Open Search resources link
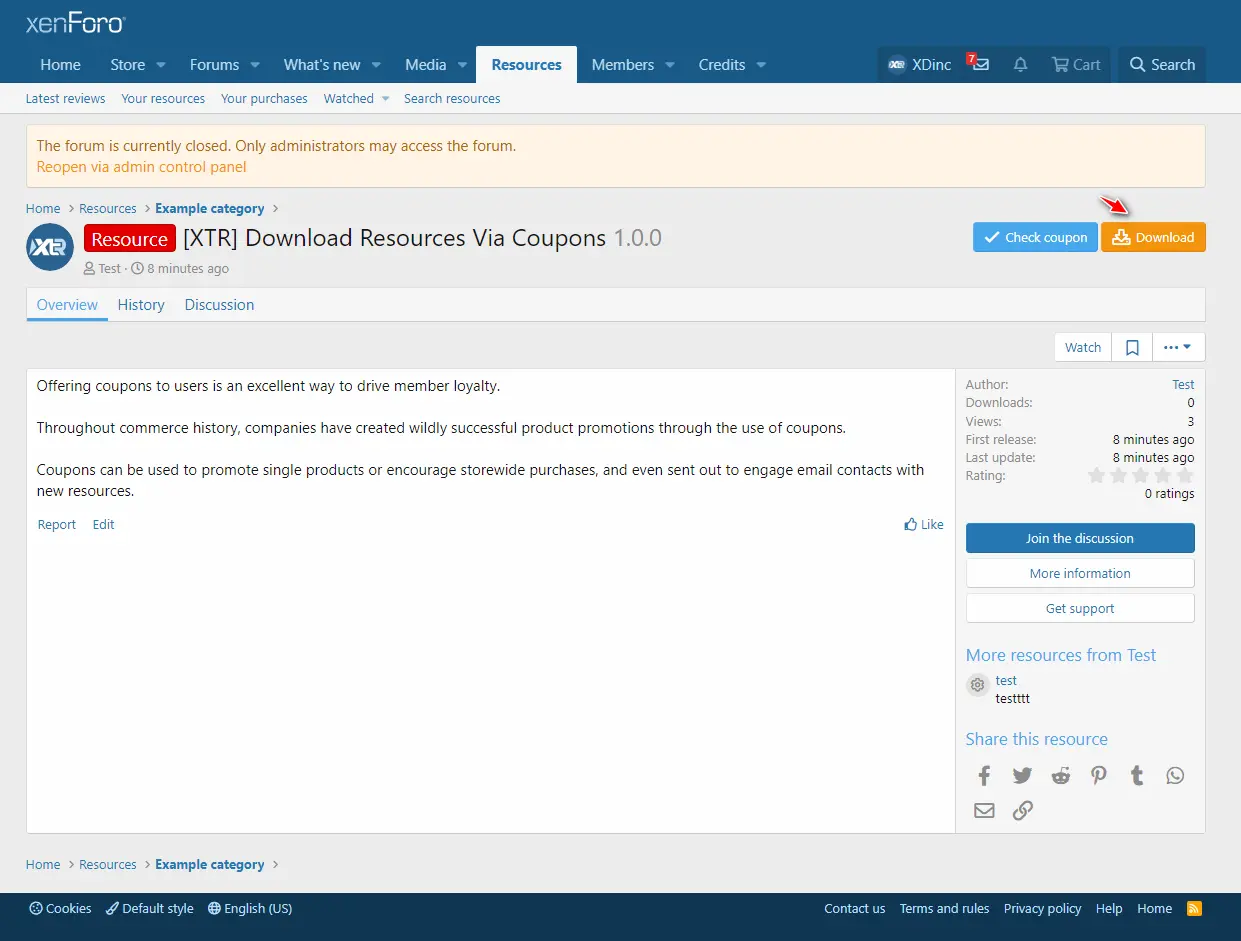Screen dimensions: 1241x941 (452, 99)
